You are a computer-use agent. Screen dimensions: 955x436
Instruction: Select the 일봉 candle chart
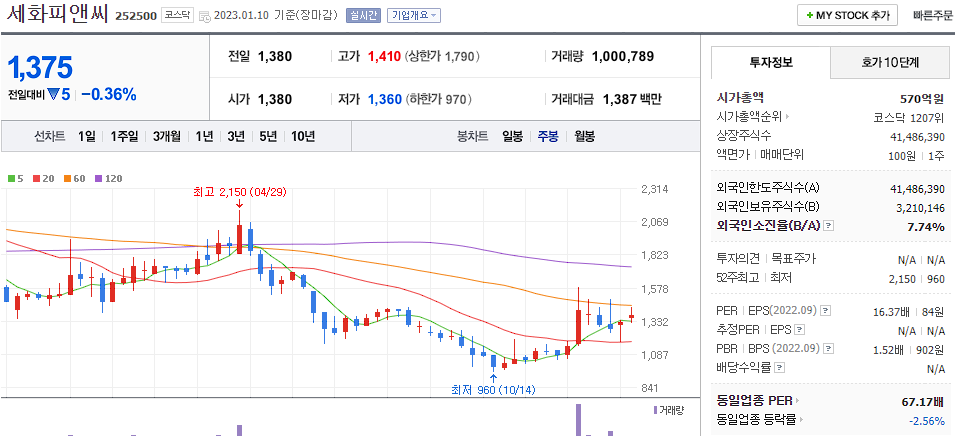[512, 136]
